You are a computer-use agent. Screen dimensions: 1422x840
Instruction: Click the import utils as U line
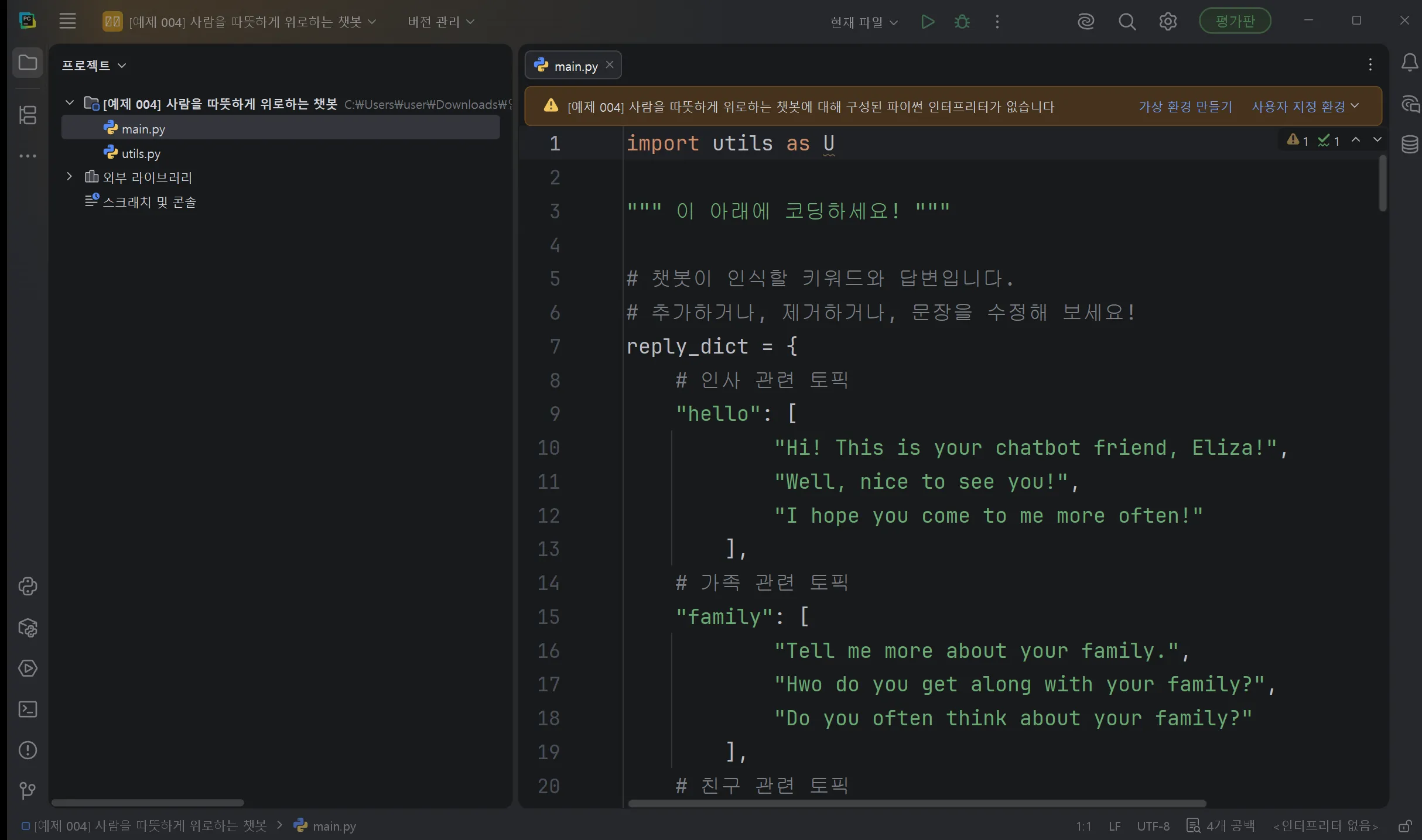pos(730,143)
